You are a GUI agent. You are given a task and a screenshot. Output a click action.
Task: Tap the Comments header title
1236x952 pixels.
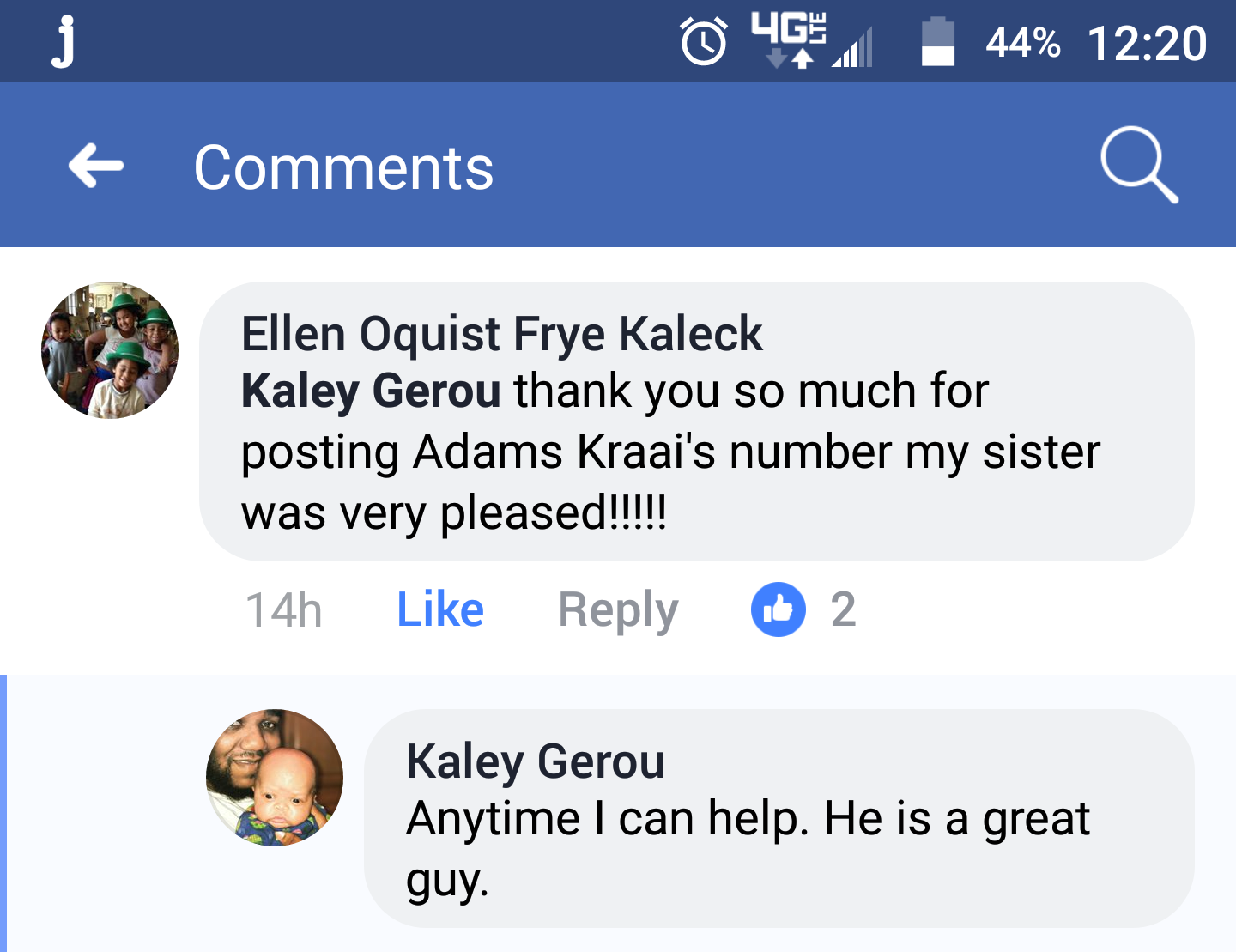343,167
